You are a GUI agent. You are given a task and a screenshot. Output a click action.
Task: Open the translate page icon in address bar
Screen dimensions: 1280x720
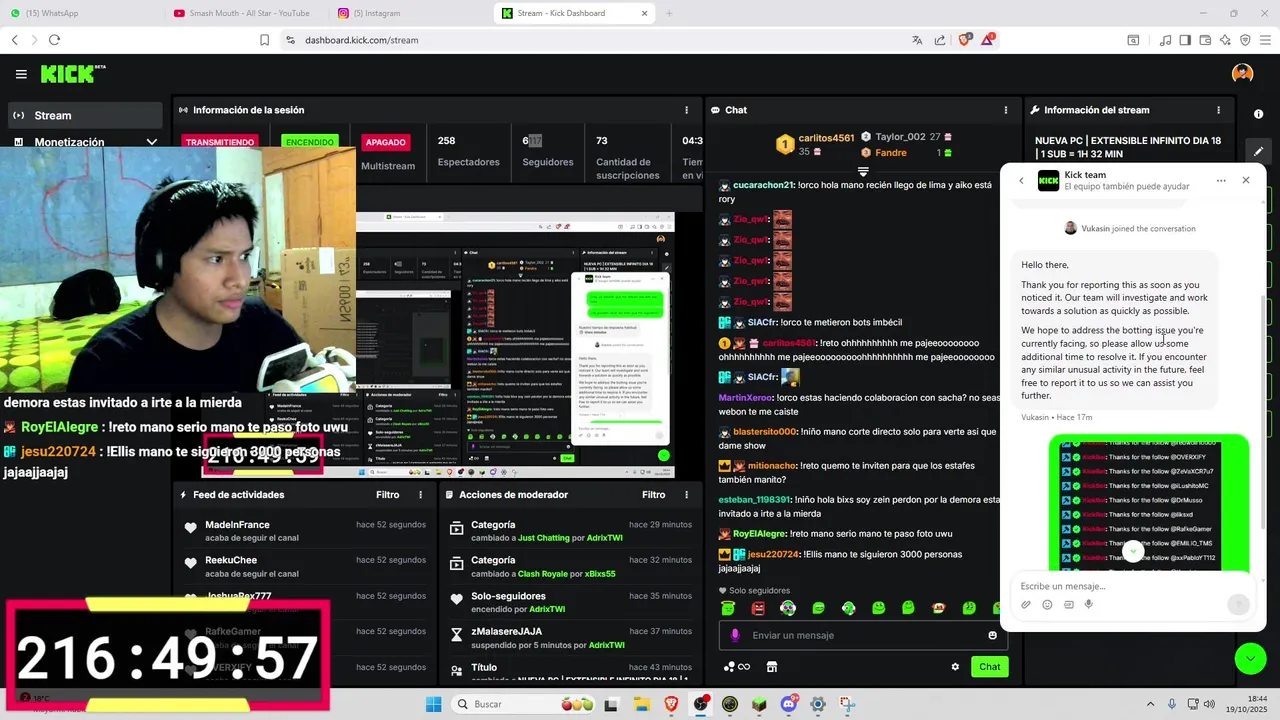click(917, 40)
